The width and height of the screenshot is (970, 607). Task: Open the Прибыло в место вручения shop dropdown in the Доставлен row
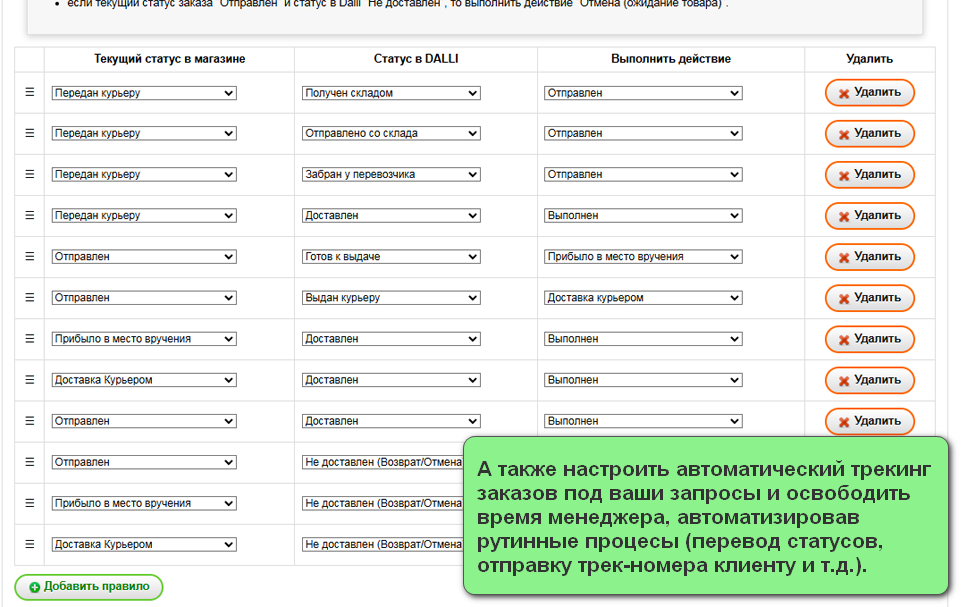[x=144, y=338]
